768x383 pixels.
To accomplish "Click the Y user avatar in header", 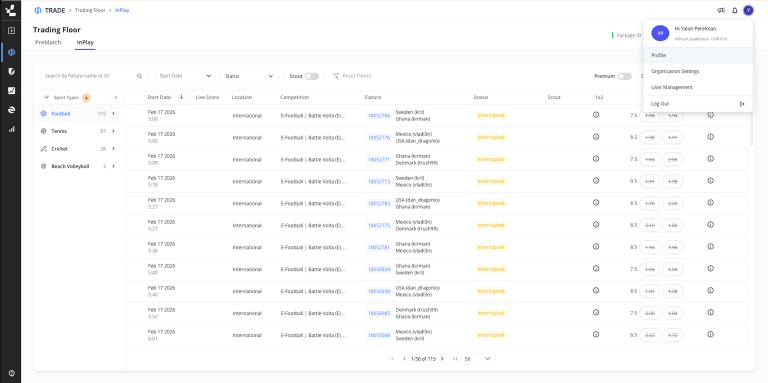I will coord(748,10).
